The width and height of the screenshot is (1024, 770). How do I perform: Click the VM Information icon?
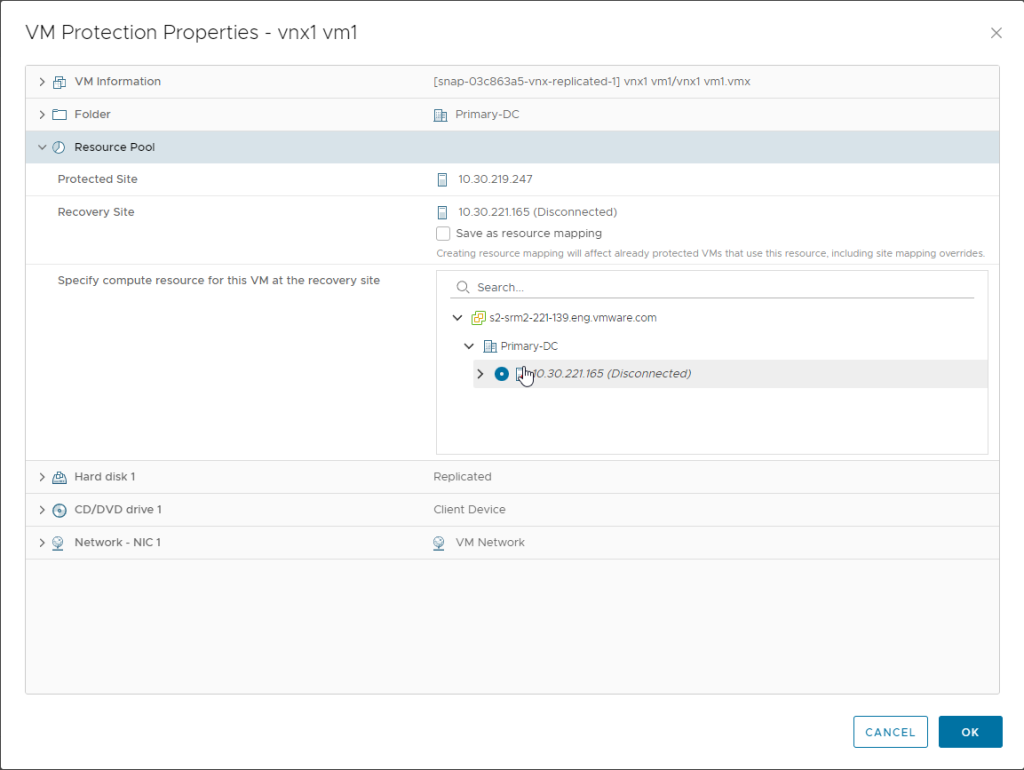point(59,82)
